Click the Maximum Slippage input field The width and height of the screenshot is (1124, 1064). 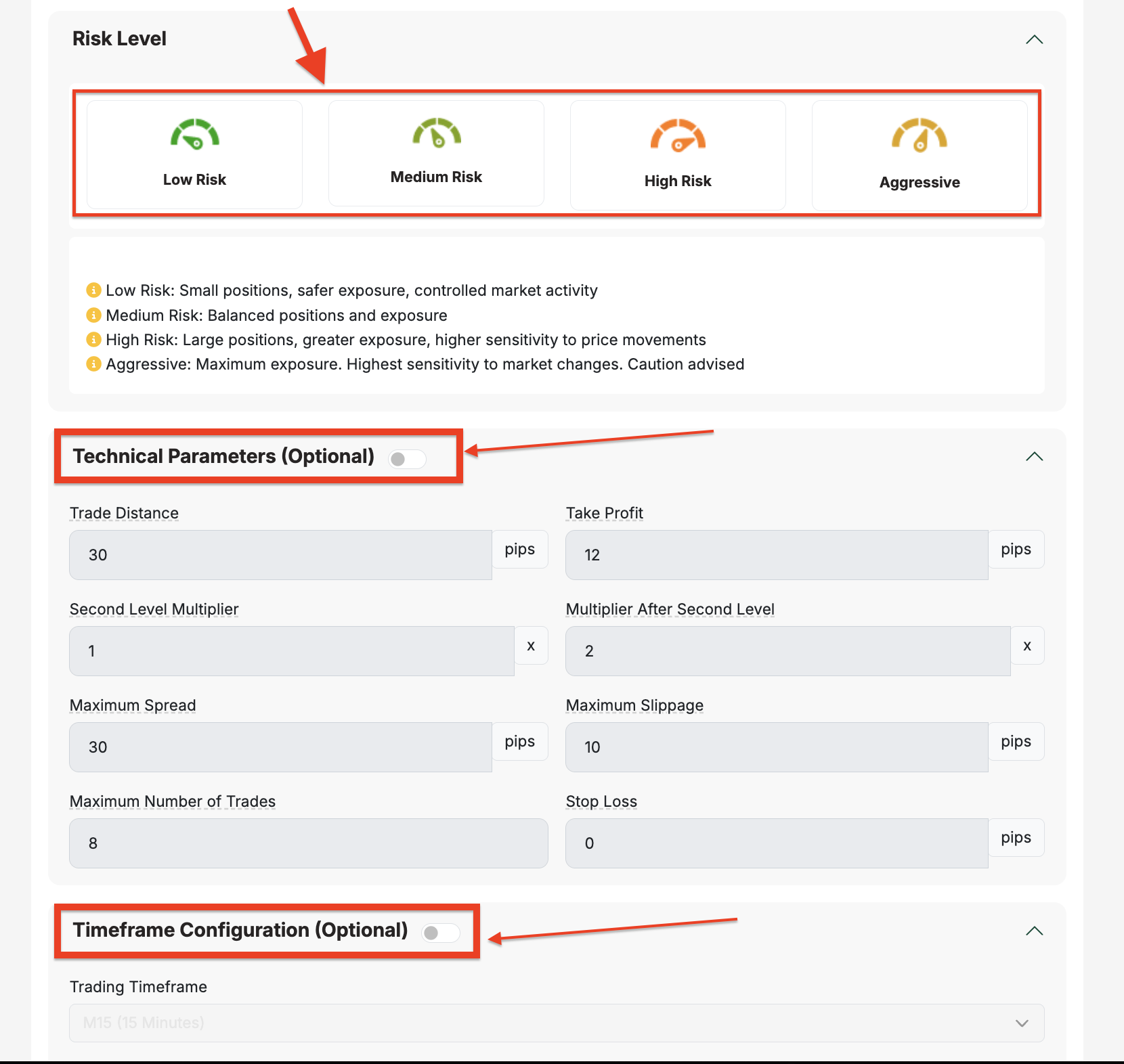point(776,747)
